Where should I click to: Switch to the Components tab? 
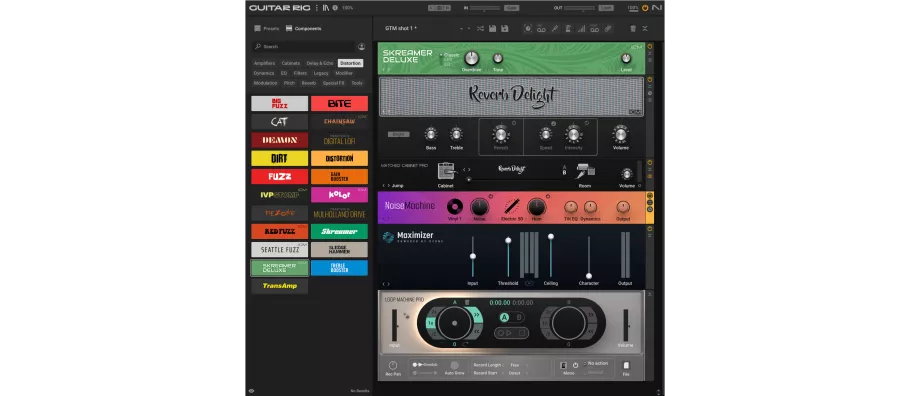coord(303,28)
